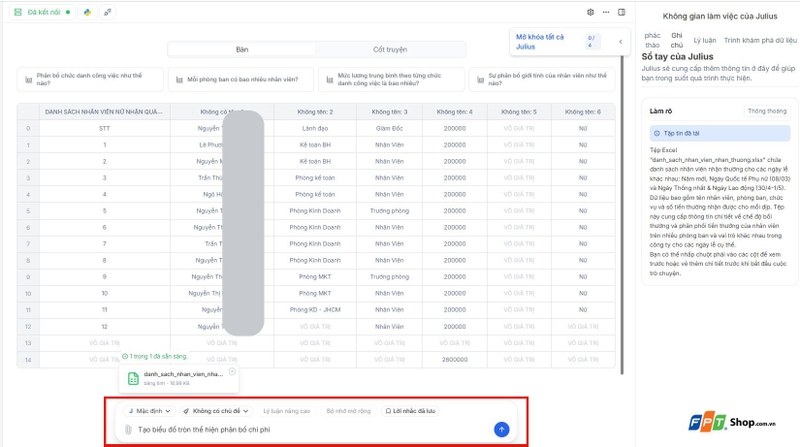
Task: Click the 'Tệp tin đã tải' info banner
Action: (719, 133)
